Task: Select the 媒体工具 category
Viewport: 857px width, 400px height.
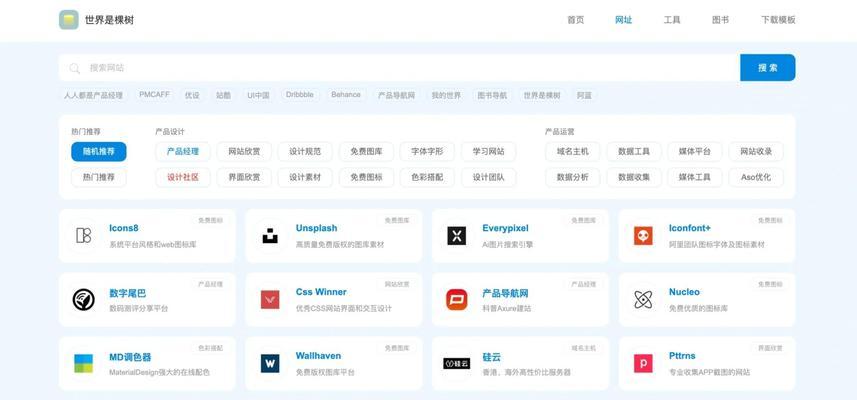Action: click(x=695, y=177)
